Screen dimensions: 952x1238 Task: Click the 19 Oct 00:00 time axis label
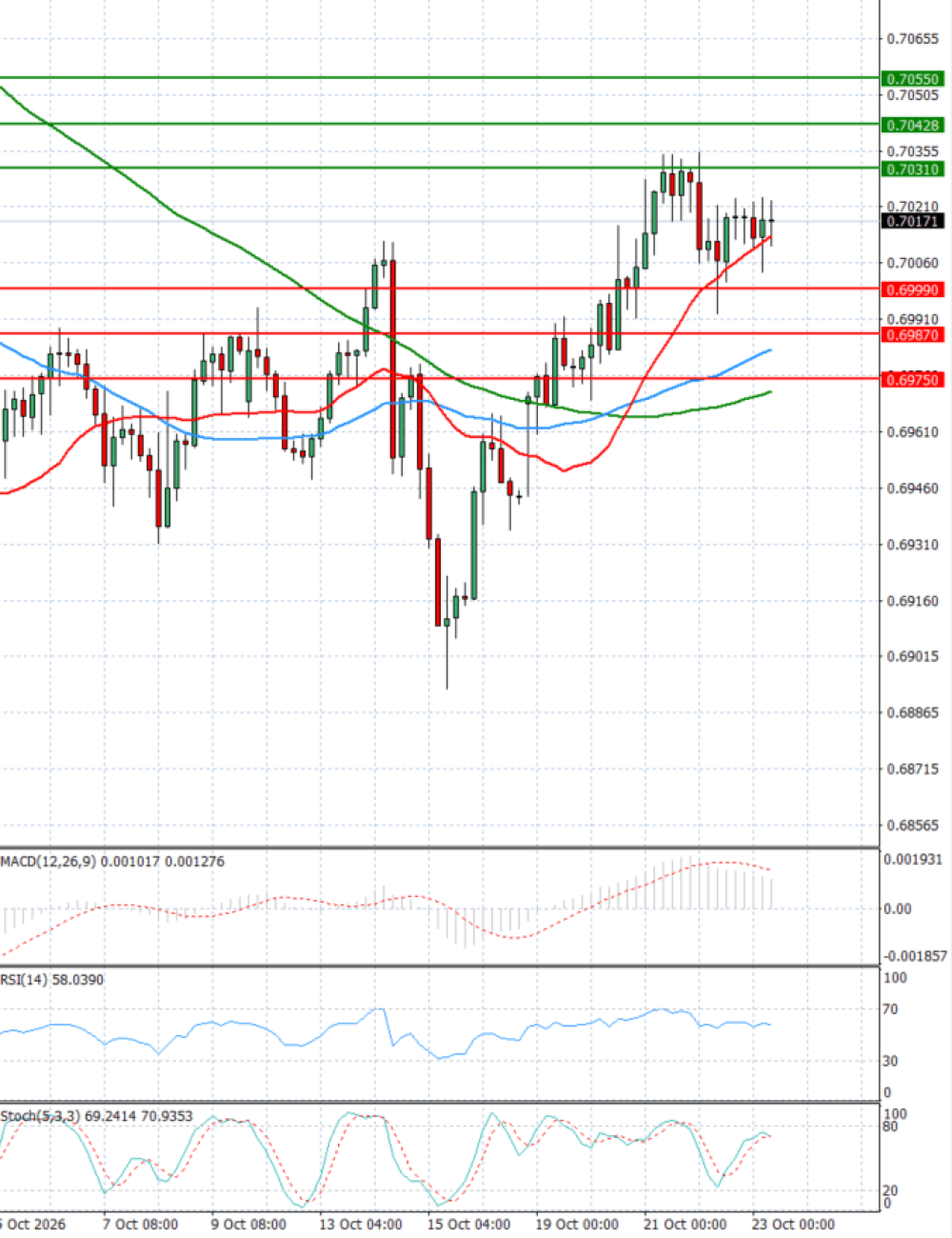tap(577, 1224)
